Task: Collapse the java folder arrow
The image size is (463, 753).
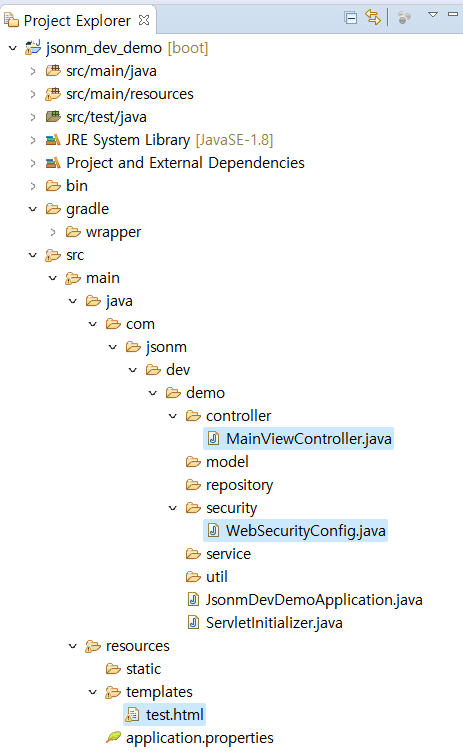Action: coord(73,301)
